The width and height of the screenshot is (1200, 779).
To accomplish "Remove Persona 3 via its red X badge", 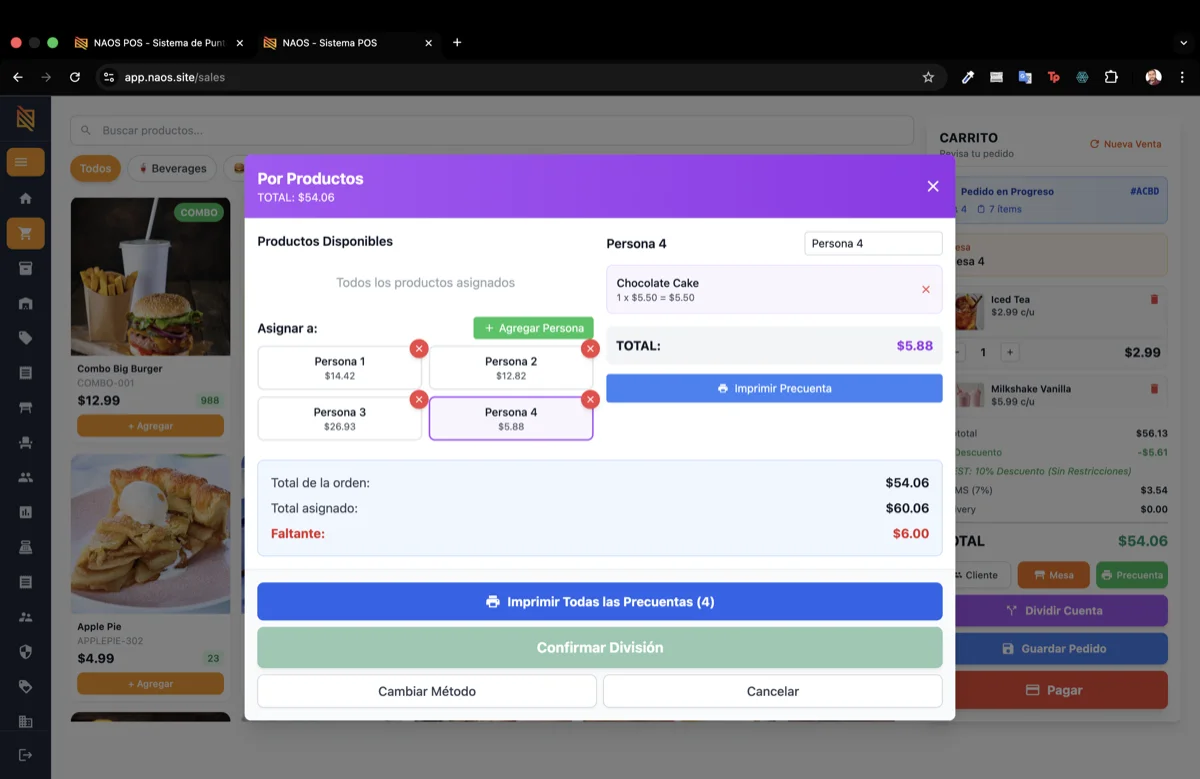I will tap(419, 400).
